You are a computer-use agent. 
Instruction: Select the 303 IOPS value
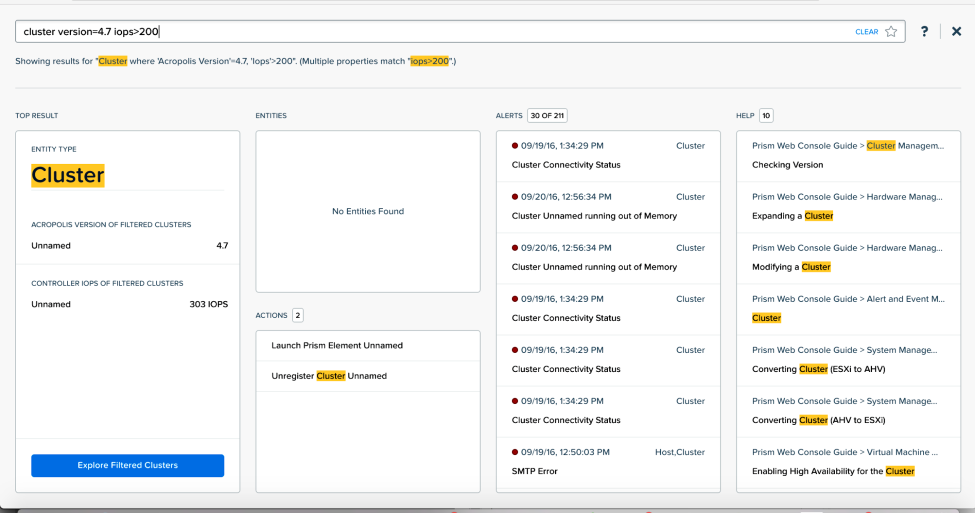208,304
